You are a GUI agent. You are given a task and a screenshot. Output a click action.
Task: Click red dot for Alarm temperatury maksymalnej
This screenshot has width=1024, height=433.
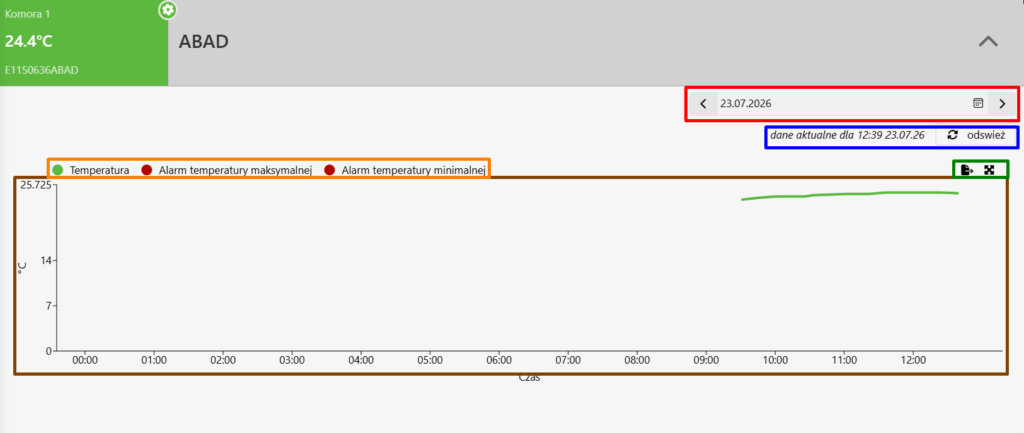146,170
